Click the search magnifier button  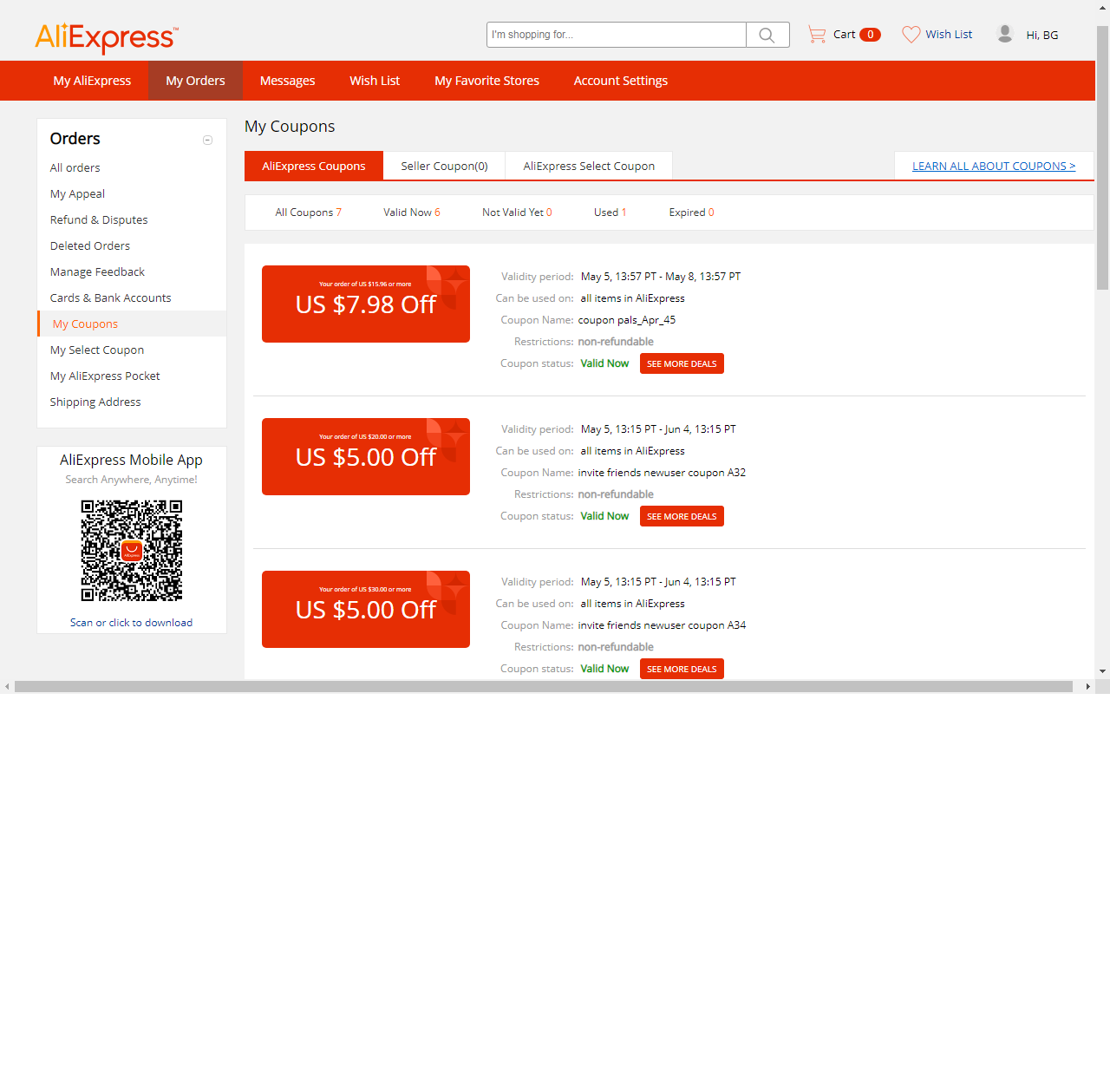[x=767, y=35]
